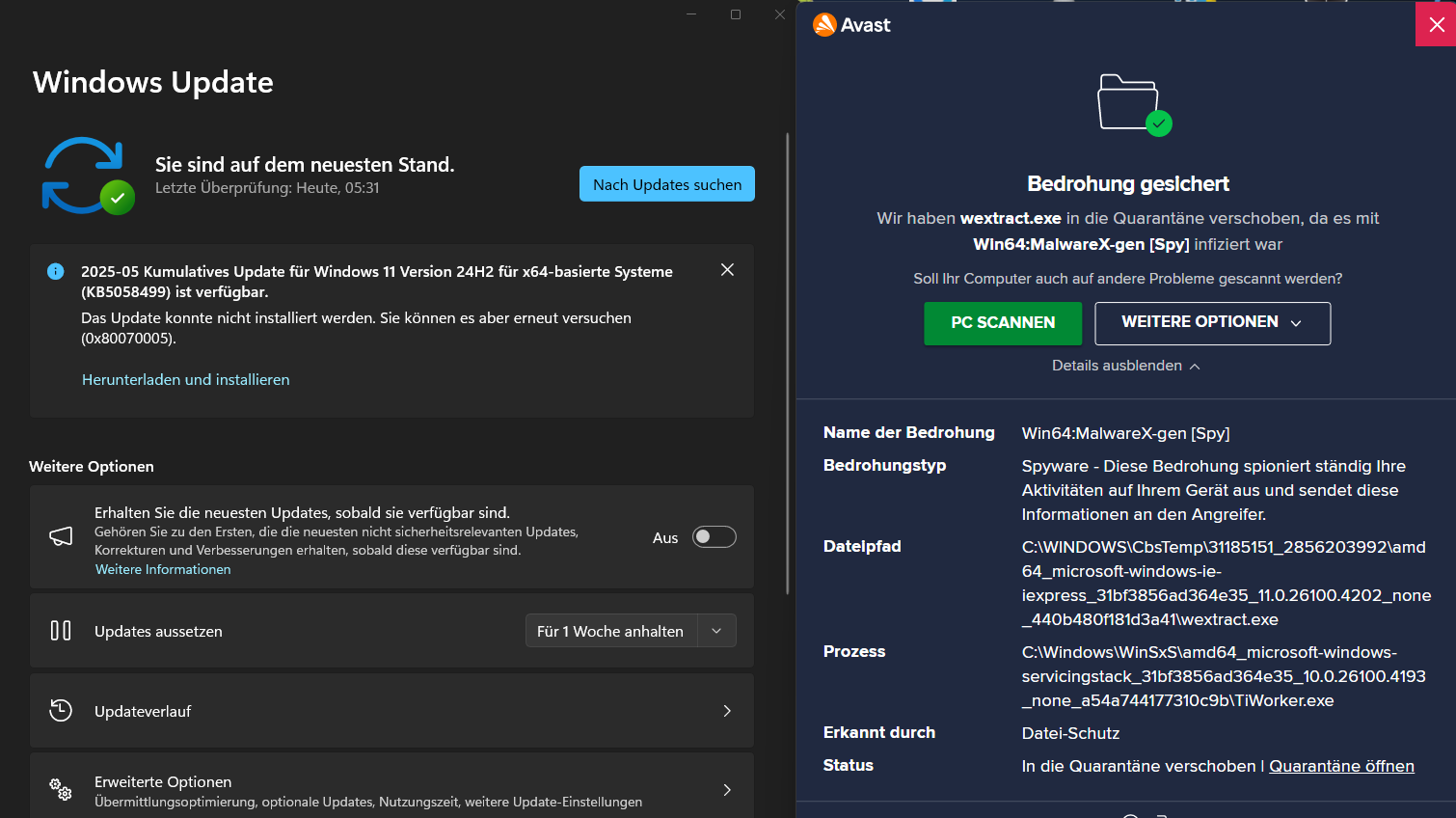Expand the WEITERE OPTIONEN dropdown in Avast
Viewport: 1456px width, 818px height.
pos(1213,323)
